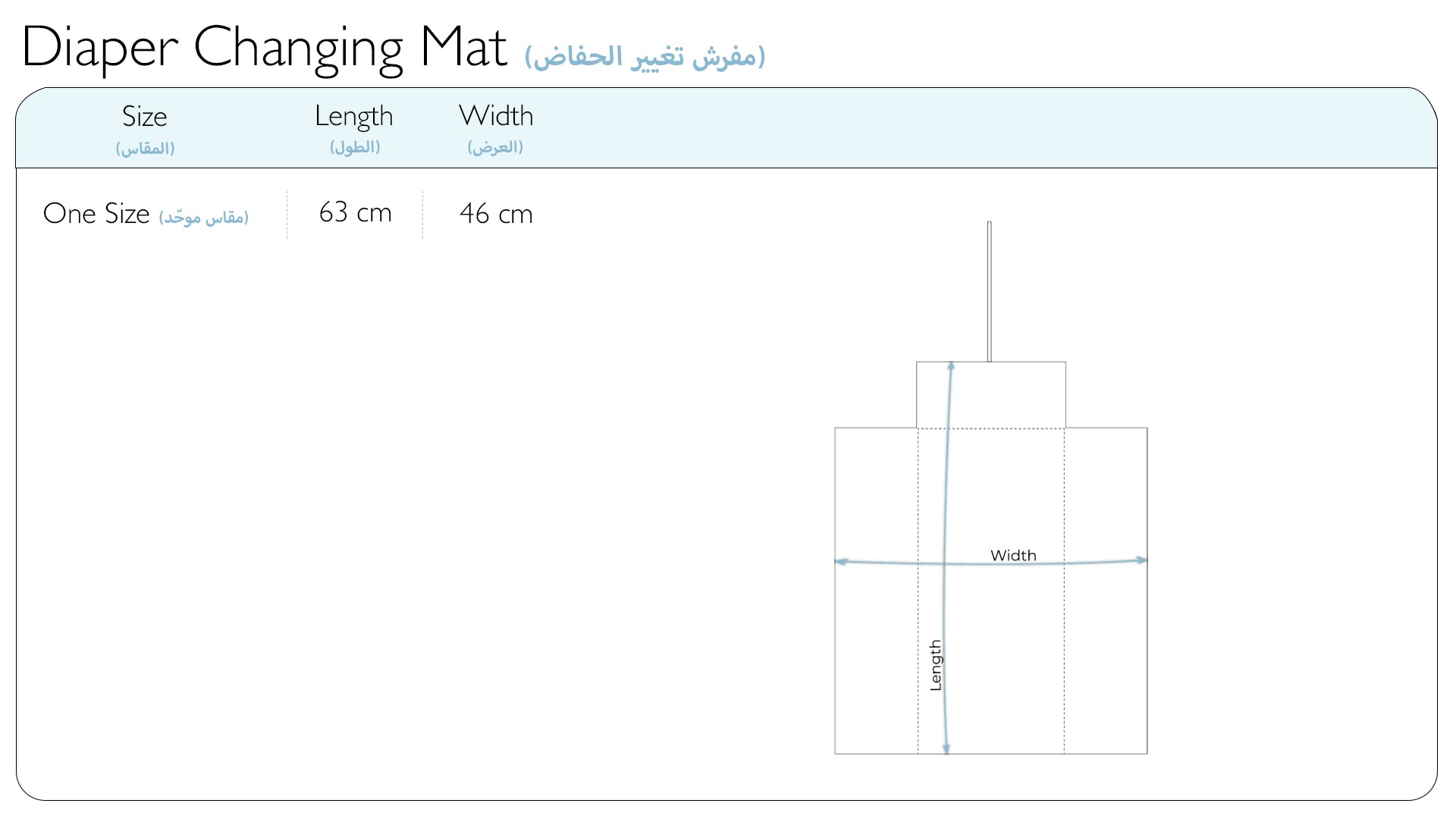
Task: Click the right arrowhead of width arrow
Action: (1141, 560)
